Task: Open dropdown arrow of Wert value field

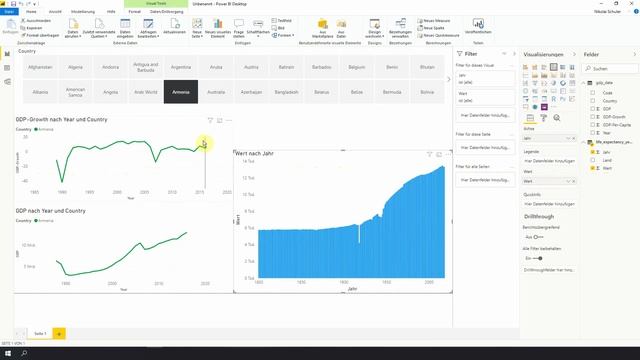Action: pos(567,181)
